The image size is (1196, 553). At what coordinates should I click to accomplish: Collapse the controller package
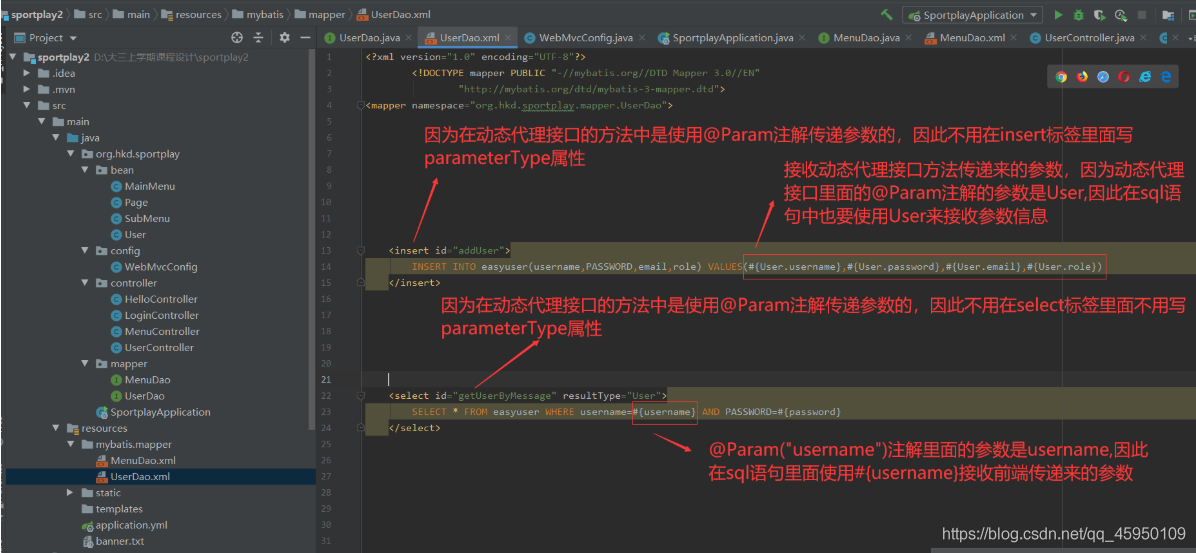coord(85,283)
